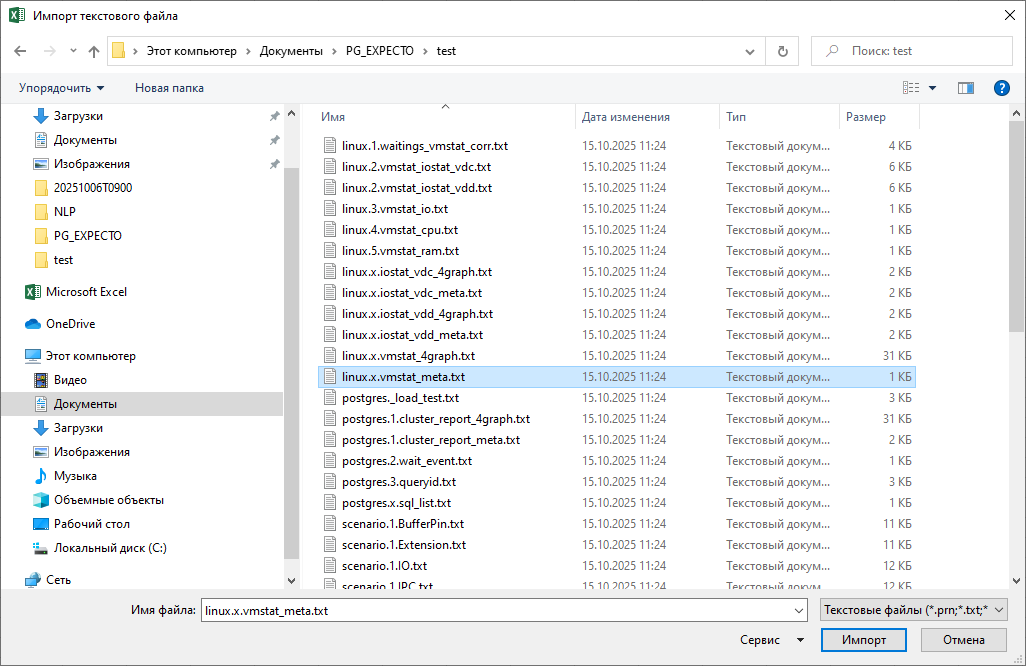
Task: Select Этот компьютер in the breadcrumb
Action: tap(192, 51)
